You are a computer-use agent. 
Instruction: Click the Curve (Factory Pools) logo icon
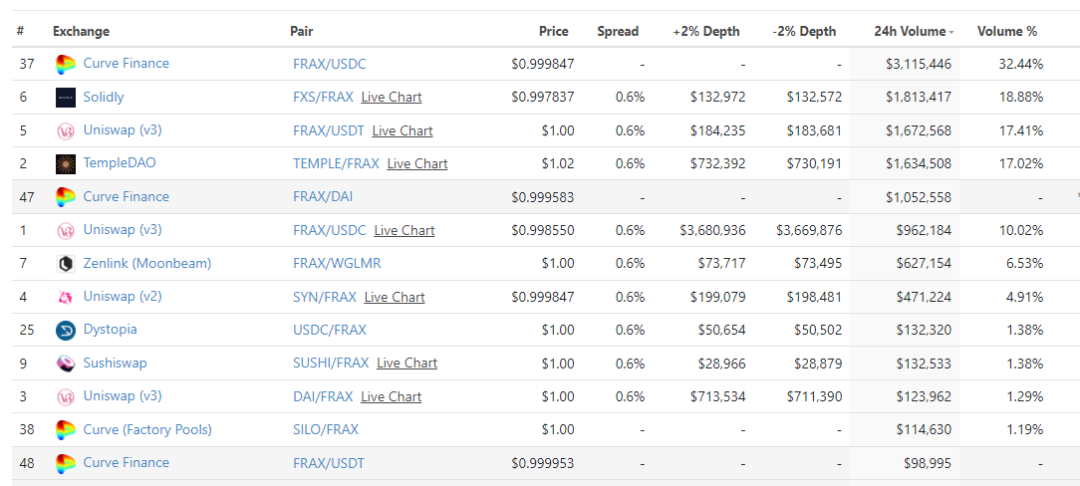65,430
